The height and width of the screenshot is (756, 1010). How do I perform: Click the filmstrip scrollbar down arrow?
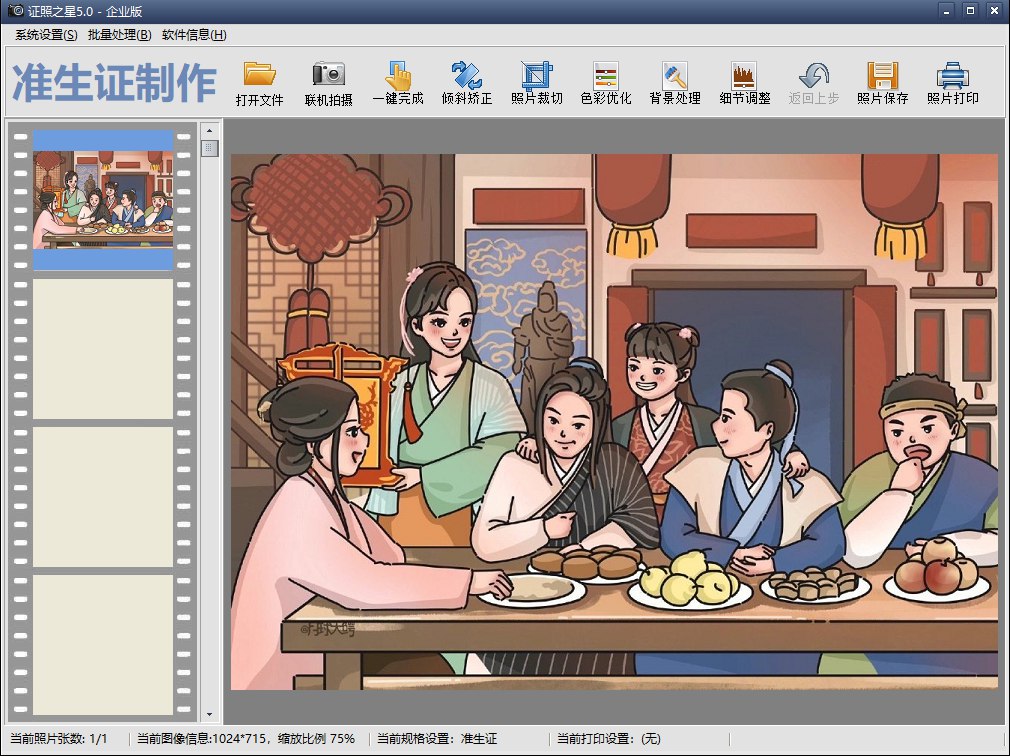click(209, 715)
